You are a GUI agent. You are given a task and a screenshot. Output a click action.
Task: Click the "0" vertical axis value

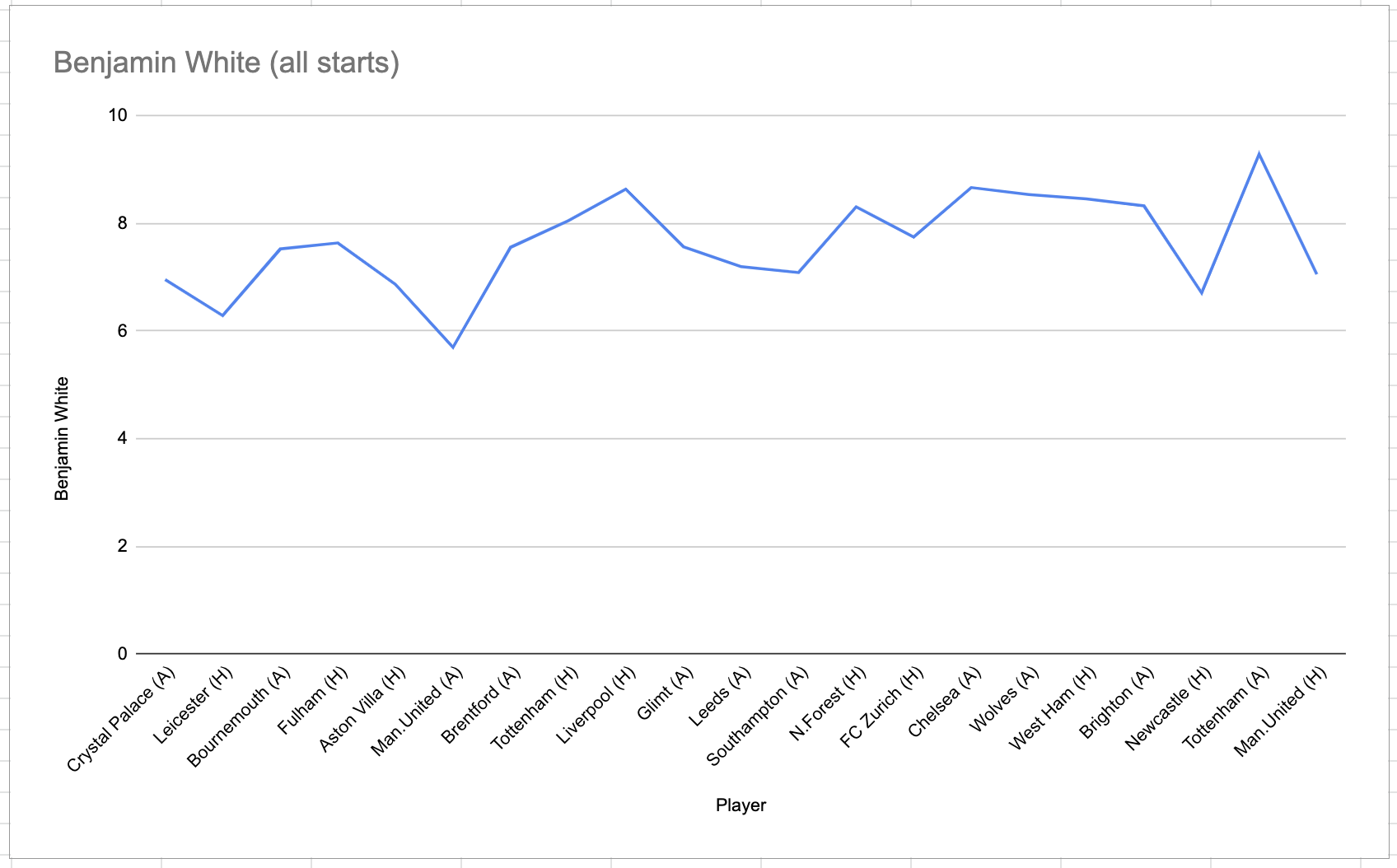pyautogui.click(x=123, y=654)
